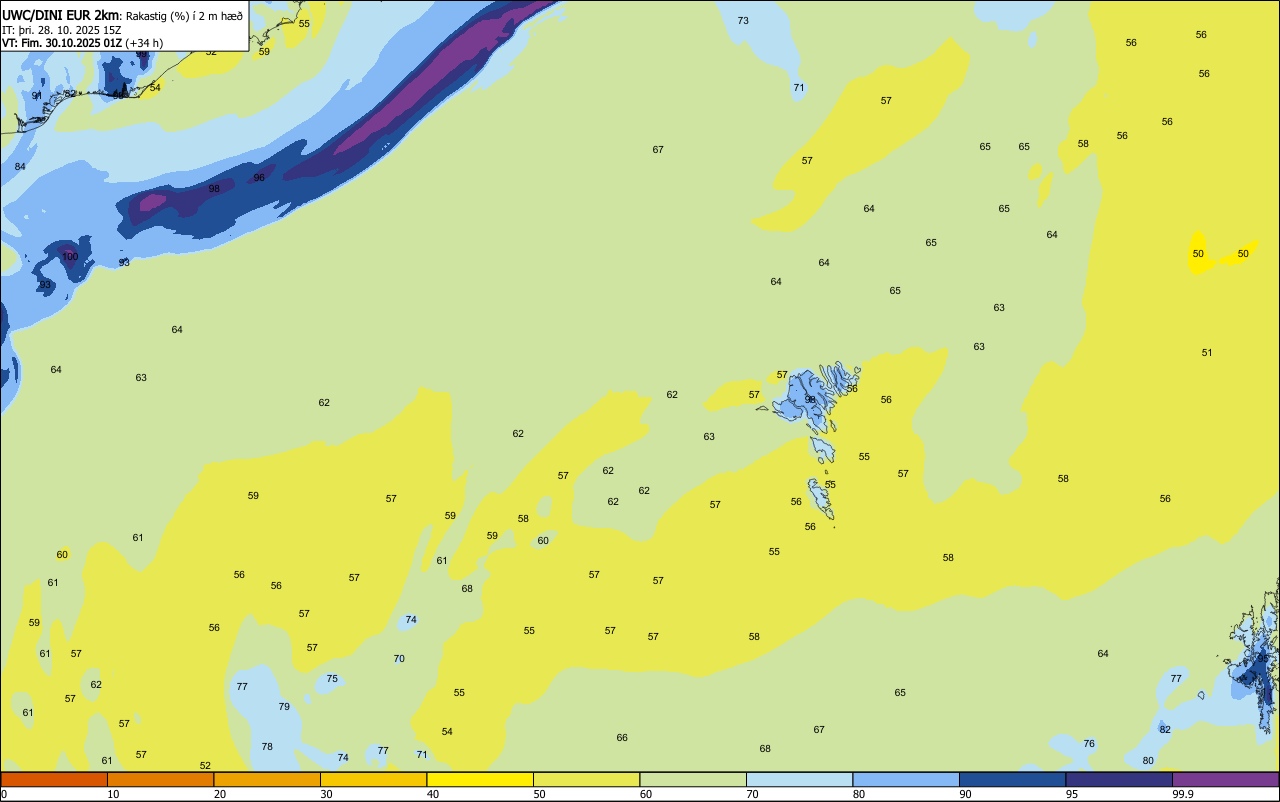Click the '73' value at top of map

(x=743, y=21)
